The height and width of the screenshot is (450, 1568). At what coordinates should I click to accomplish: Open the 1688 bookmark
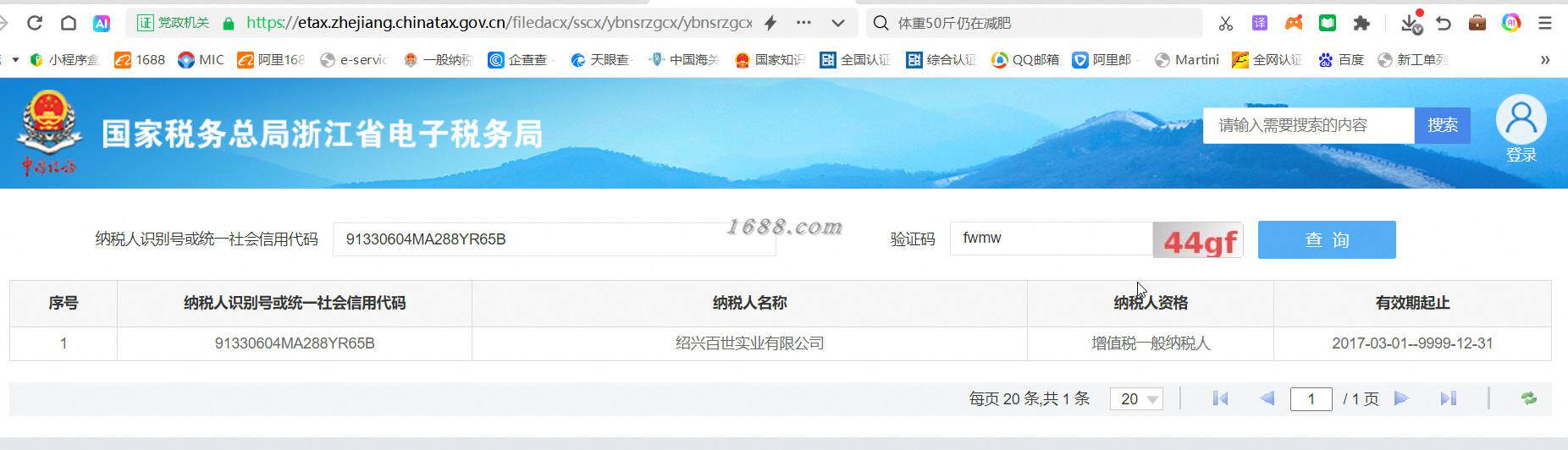coord(140,59)
